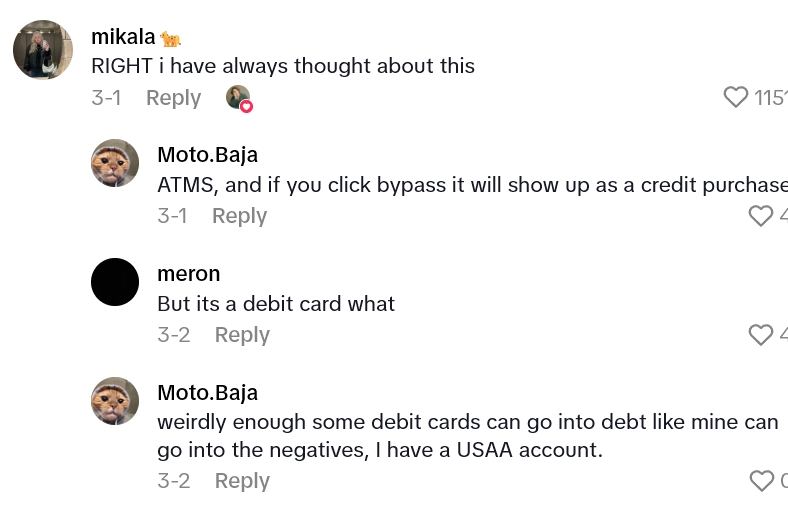Open mikala's profile picture
Screen dimensions: 788x506
pos(43,50)
